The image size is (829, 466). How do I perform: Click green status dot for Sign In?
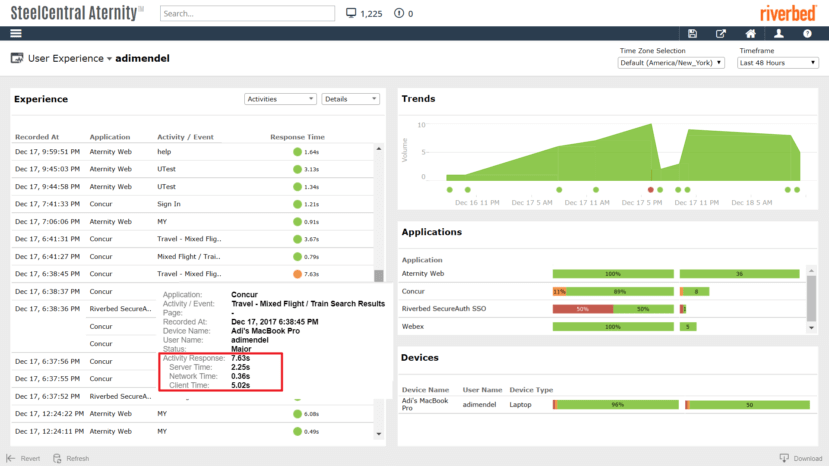(297, 204)
